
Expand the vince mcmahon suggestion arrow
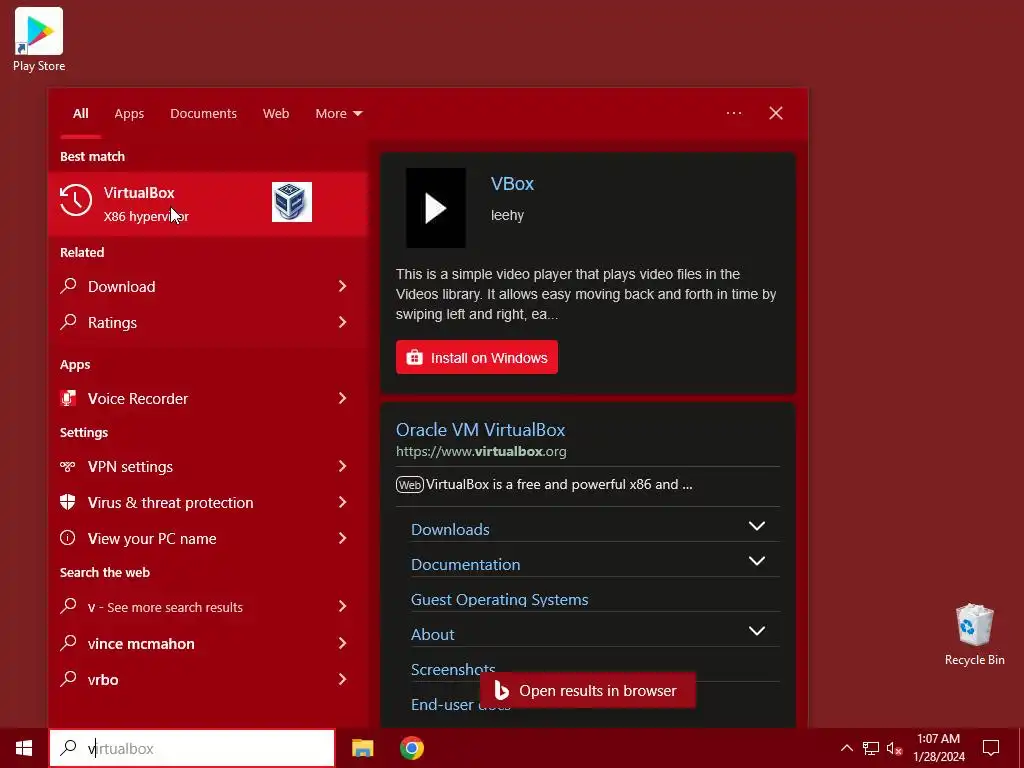(342, 643)
